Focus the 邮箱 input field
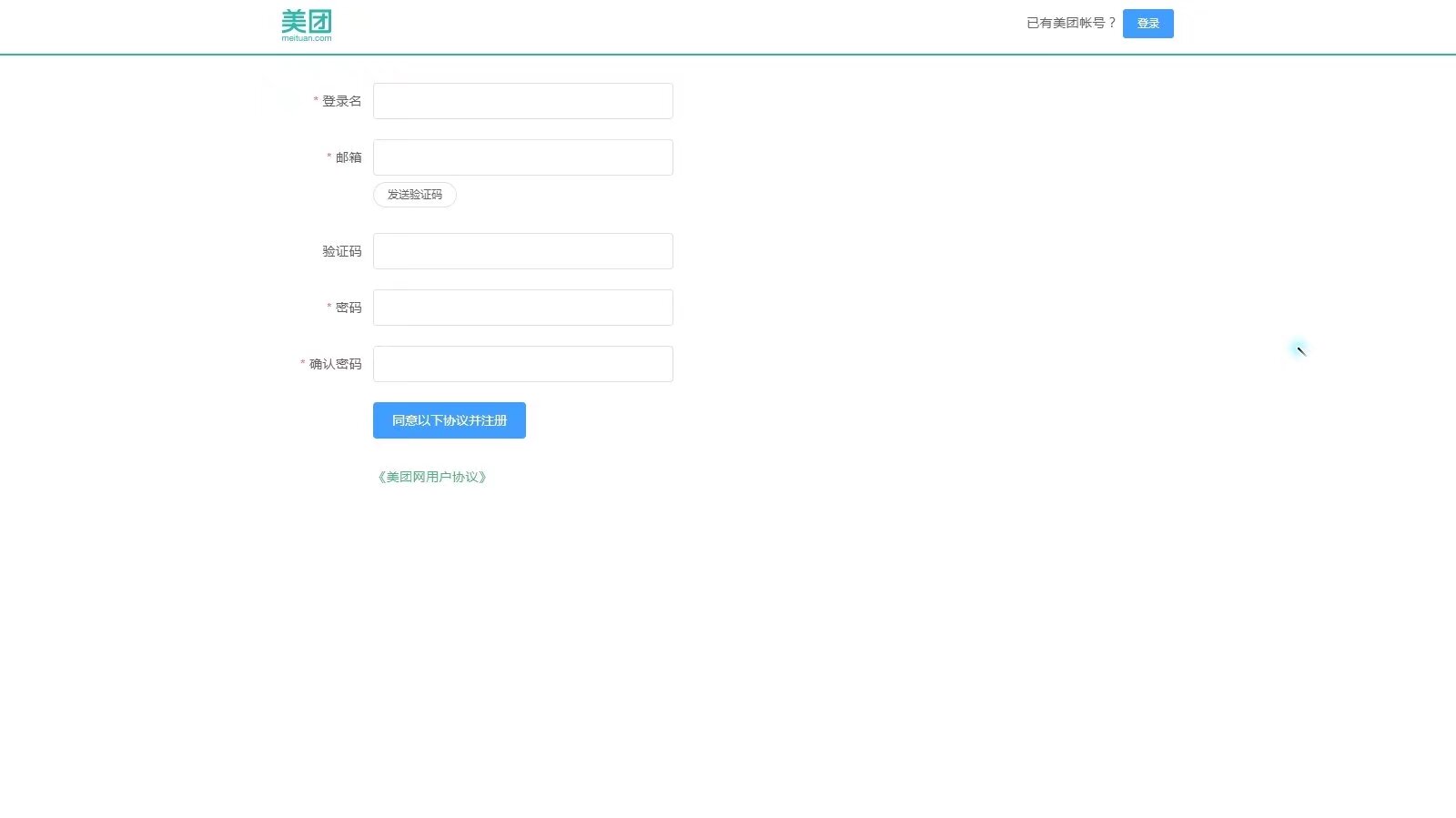Viewport: 1456px width, 818px height. (x=523, y=157)
